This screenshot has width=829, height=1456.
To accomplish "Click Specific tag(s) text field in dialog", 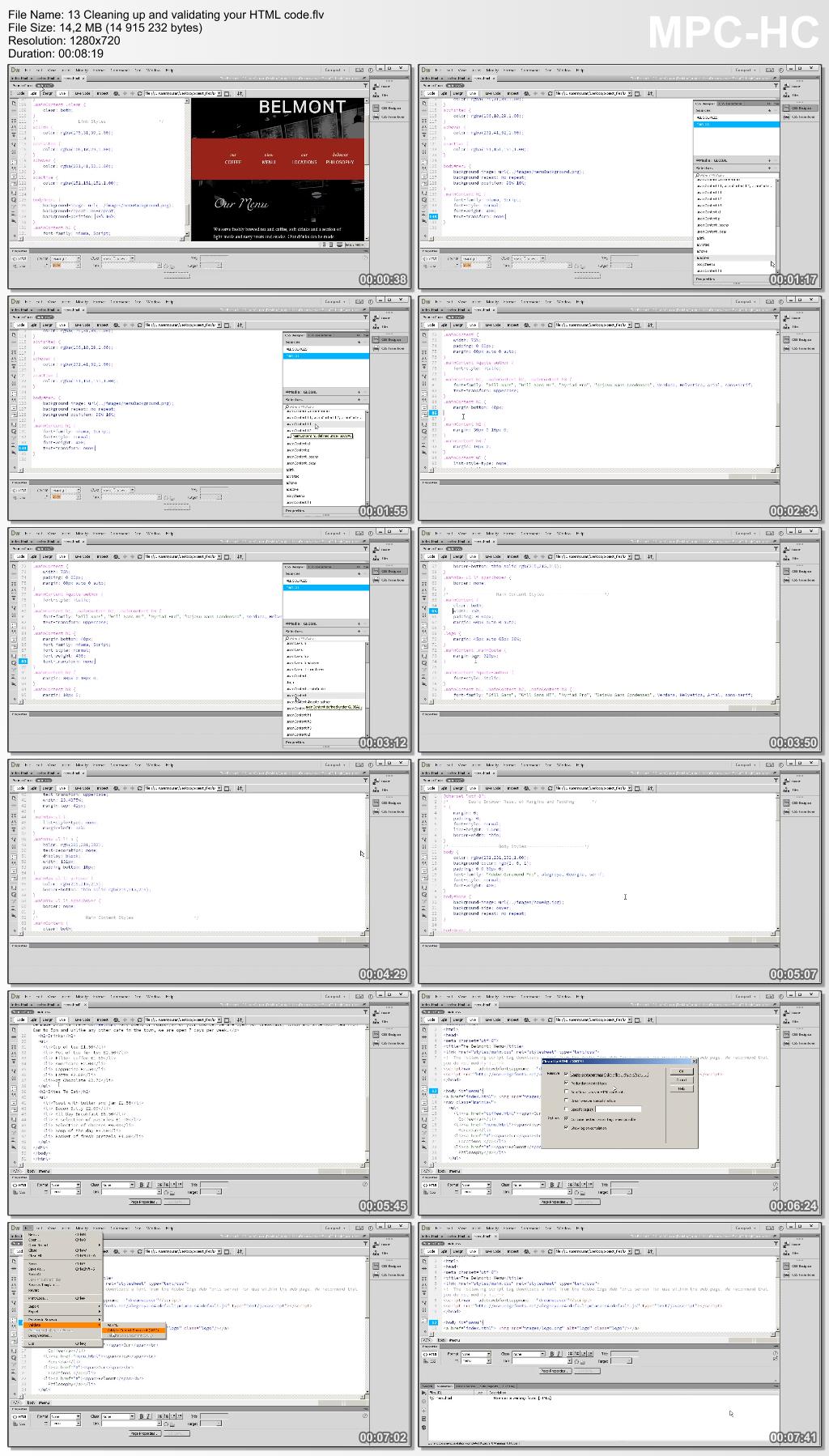I will pos(618,1109).
